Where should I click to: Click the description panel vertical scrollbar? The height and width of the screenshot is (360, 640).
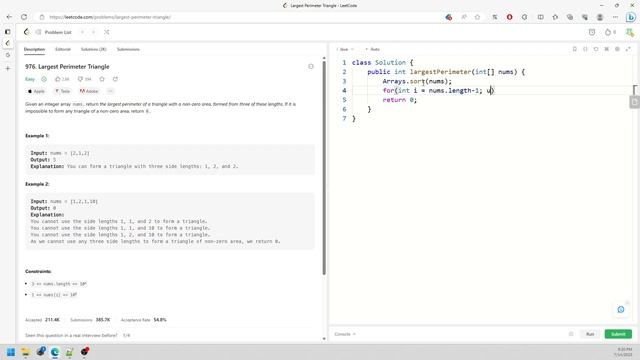(x=324, y=167)
